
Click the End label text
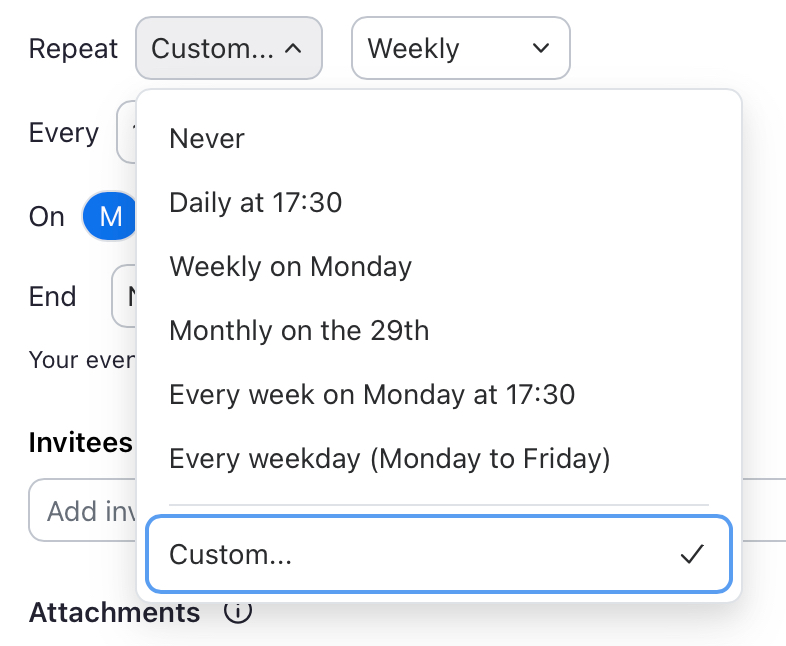(53, 296)
